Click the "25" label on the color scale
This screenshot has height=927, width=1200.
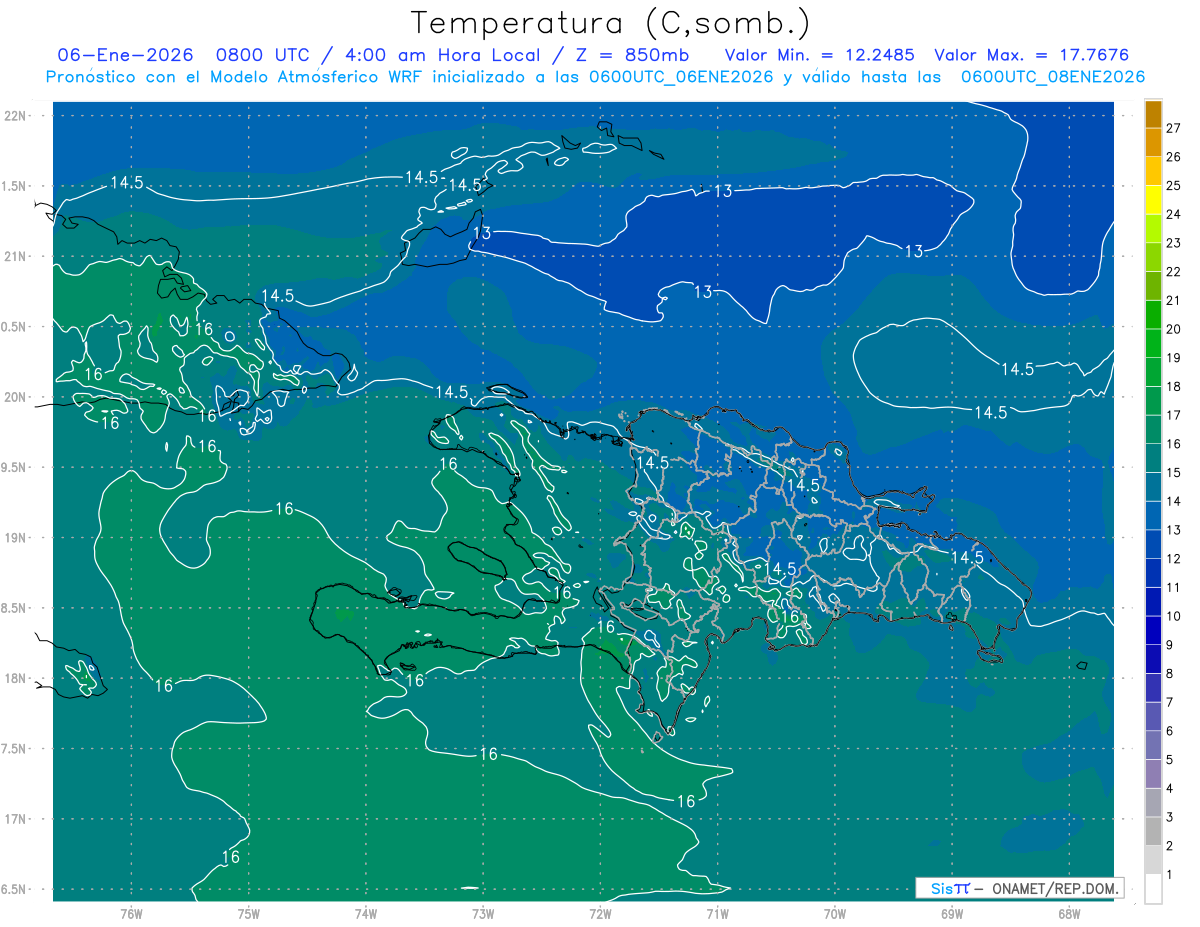pyautogui.click(x=1174, y=186)
